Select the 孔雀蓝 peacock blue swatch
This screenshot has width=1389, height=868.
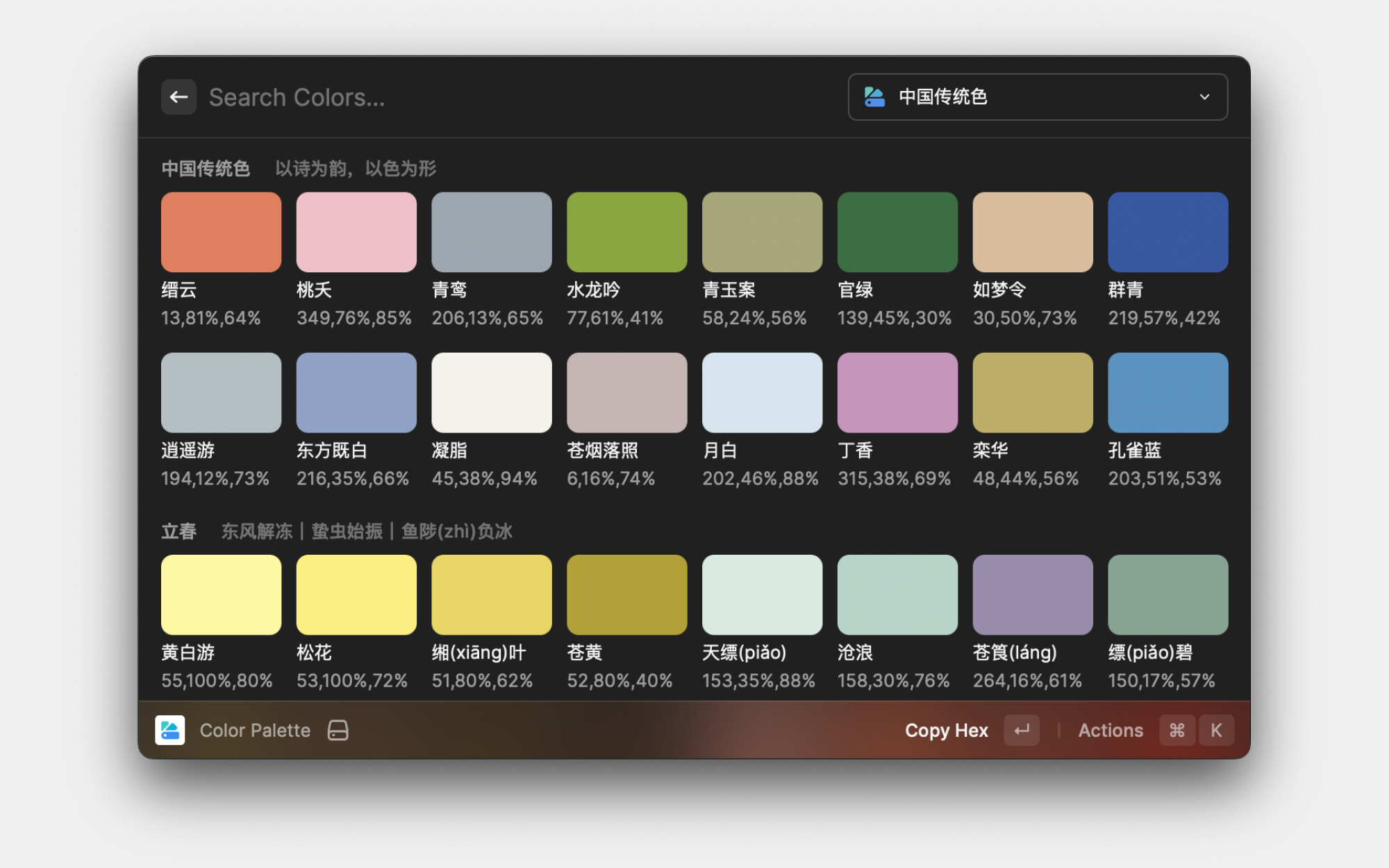coord(1167,392)
